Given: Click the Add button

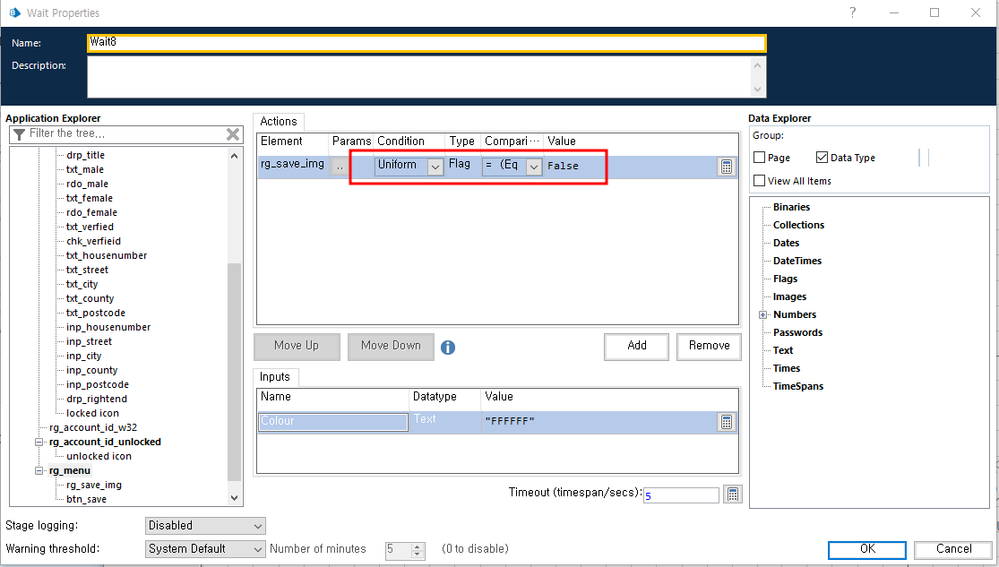Looking at the screenshot, I should click(x=636, y=346).
